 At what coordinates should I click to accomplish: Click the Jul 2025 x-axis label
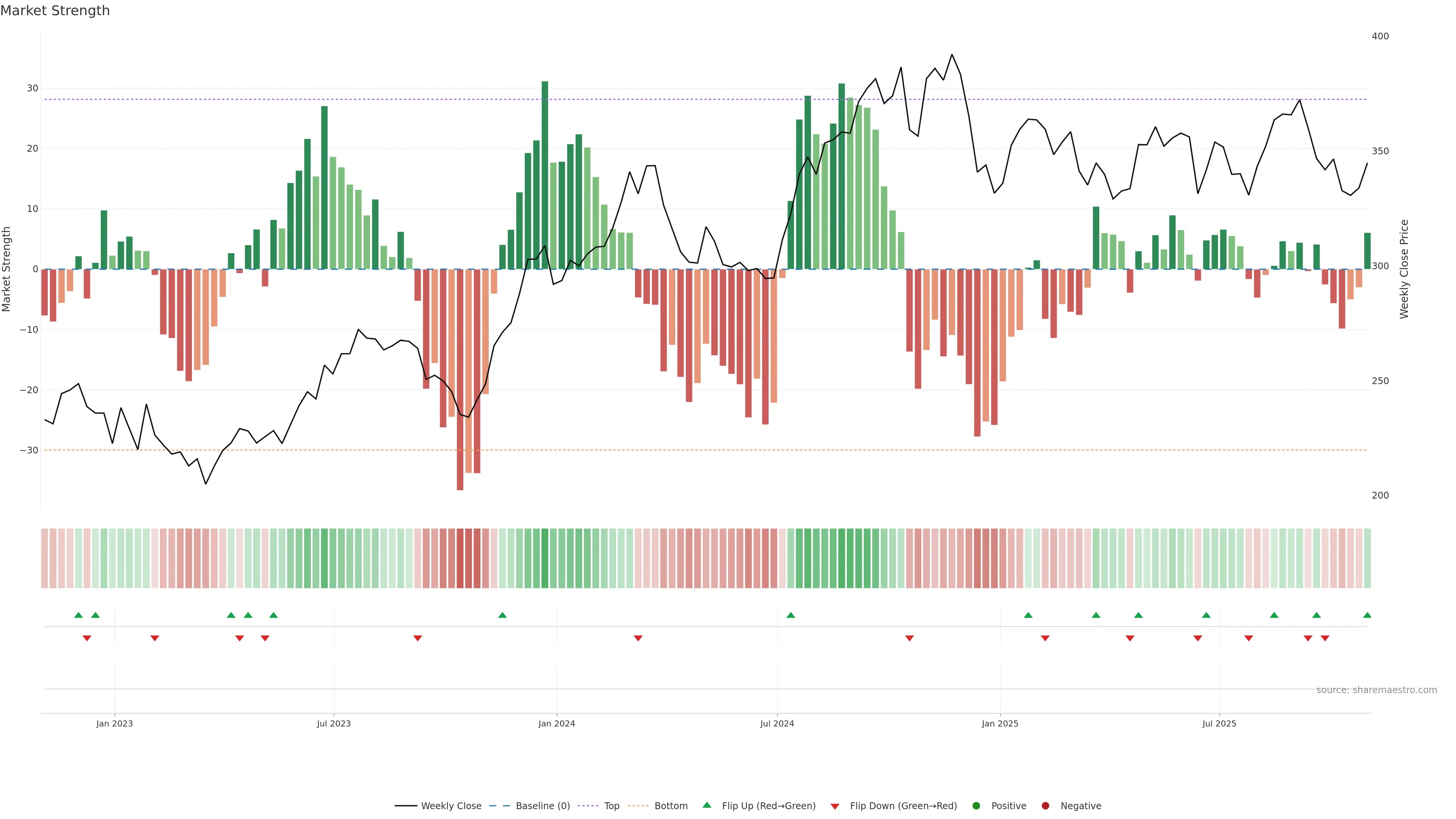coord(1219,723)
